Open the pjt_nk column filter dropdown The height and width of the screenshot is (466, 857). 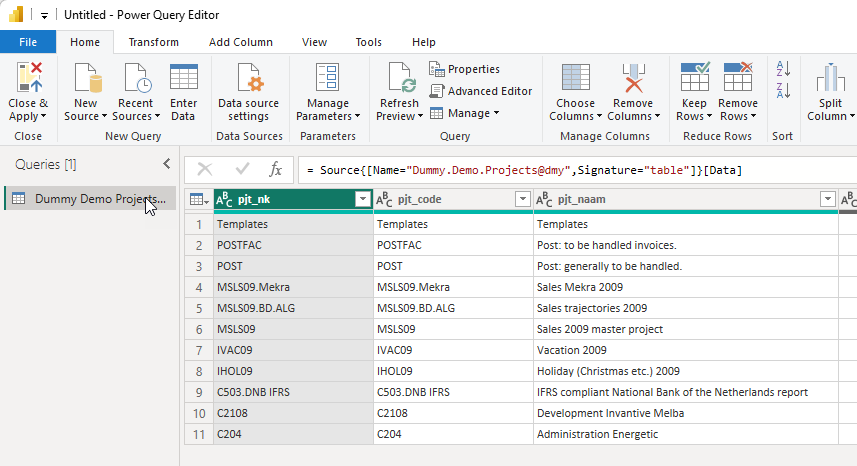pyautogui.click(x=362, y=200)
